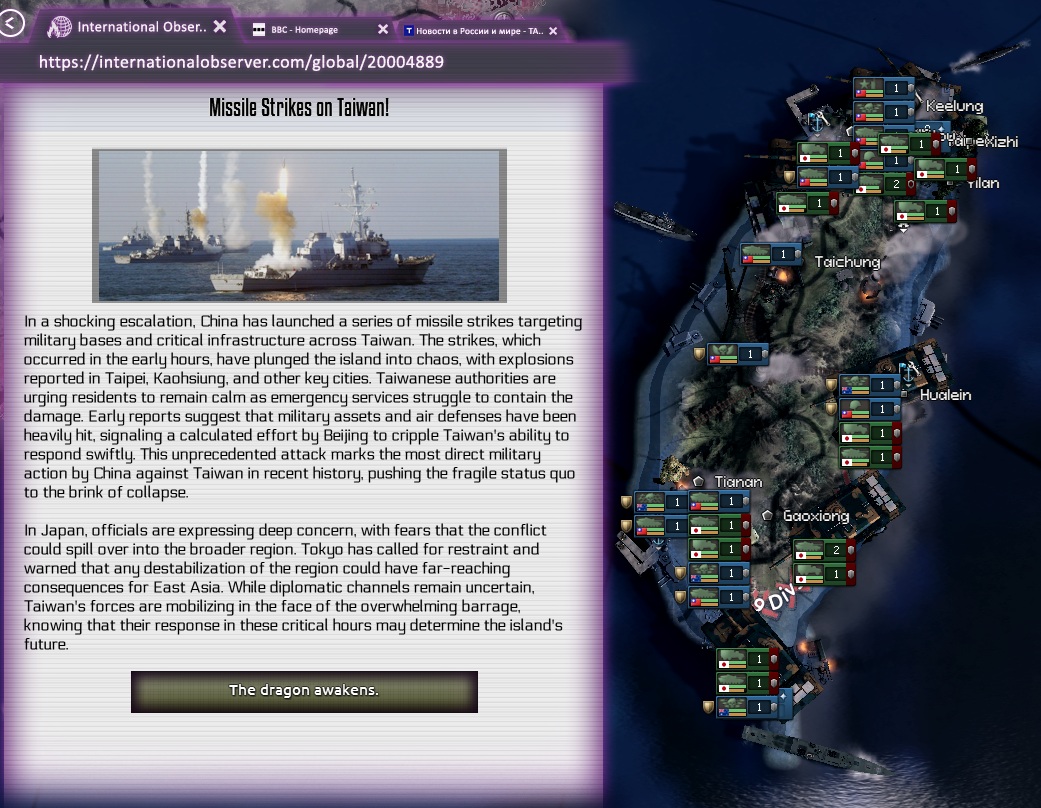Close the TASS news tab
The width and height of the screenshot is (1041, 808).
click(x=553, y=31)
